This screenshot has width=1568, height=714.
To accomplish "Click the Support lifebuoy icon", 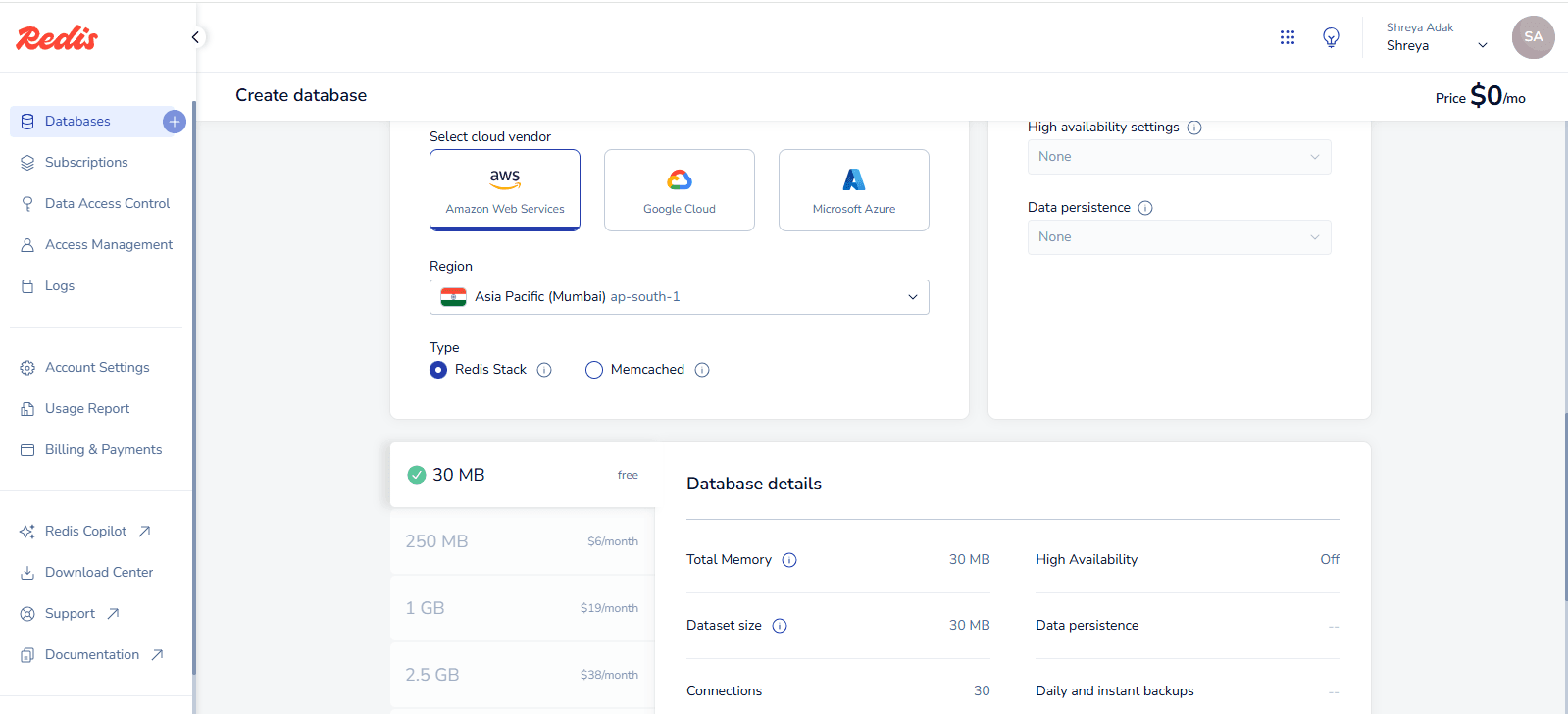I will tap(27, 614).
